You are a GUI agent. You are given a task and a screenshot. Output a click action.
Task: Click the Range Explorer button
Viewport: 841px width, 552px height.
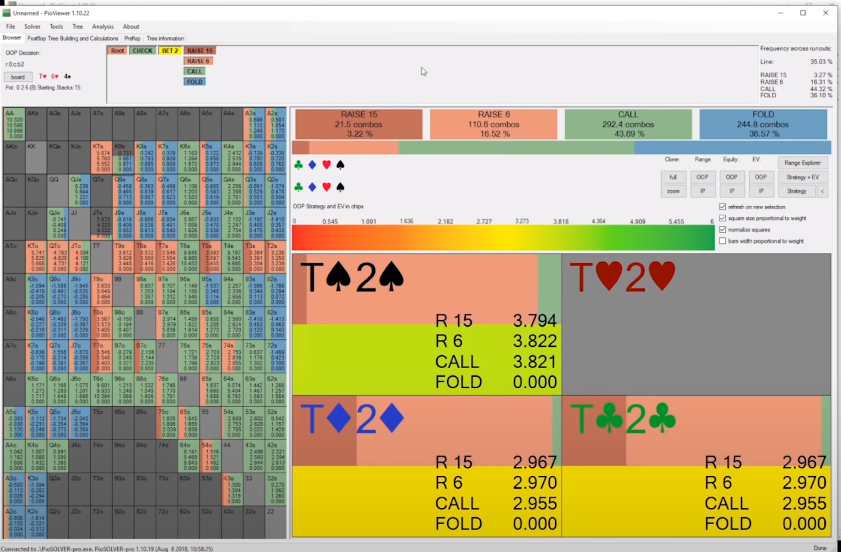click(x=803, y=161)
